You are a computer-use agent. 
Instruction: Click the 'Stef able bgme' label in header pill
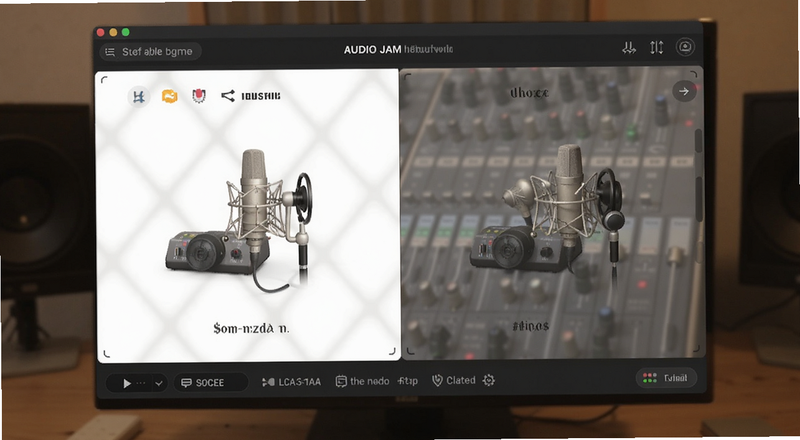tap(157, 52)
